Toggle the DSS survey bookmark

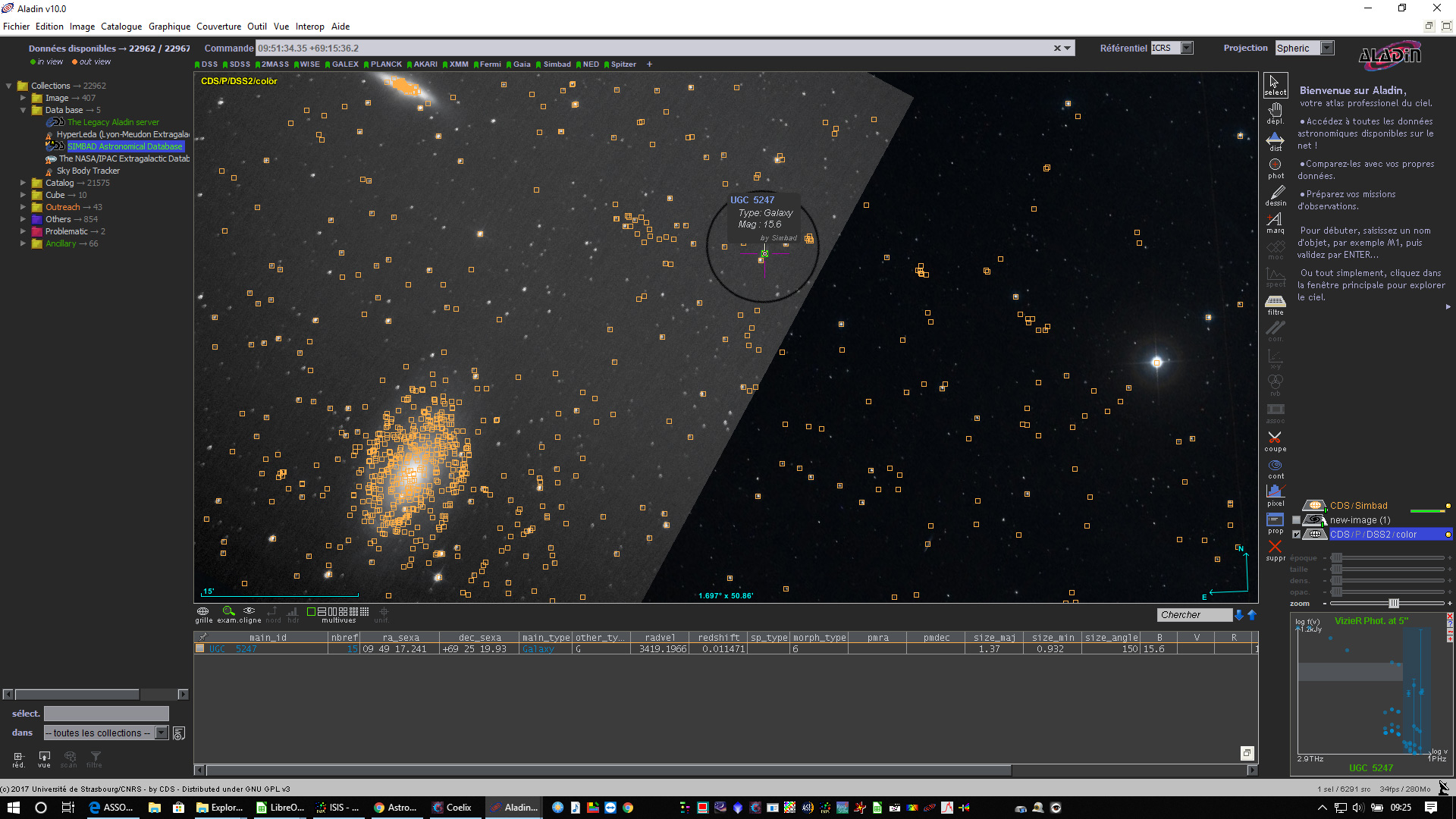[206, 64]
